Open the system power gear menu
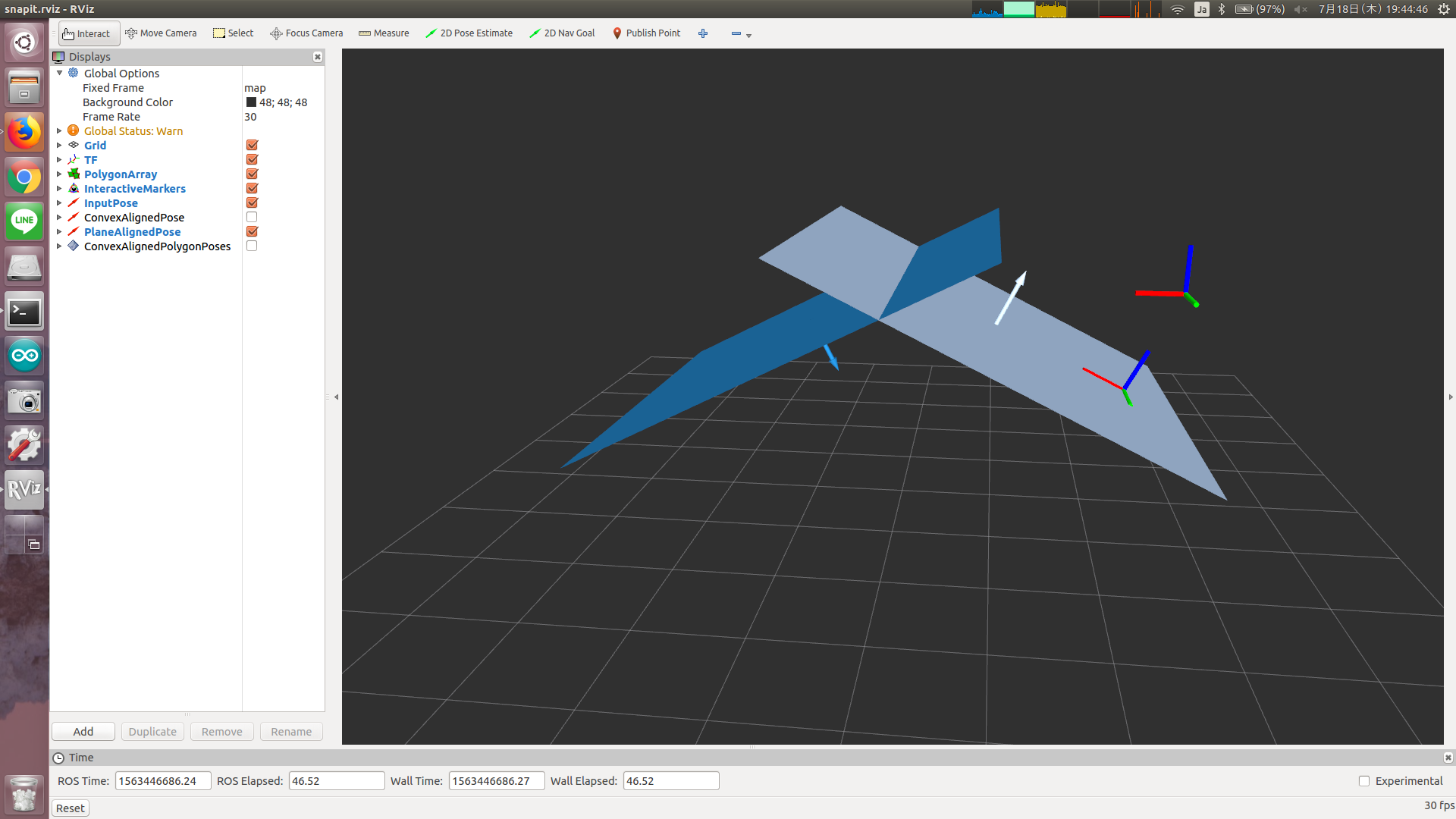 (x=1444, y=9)
